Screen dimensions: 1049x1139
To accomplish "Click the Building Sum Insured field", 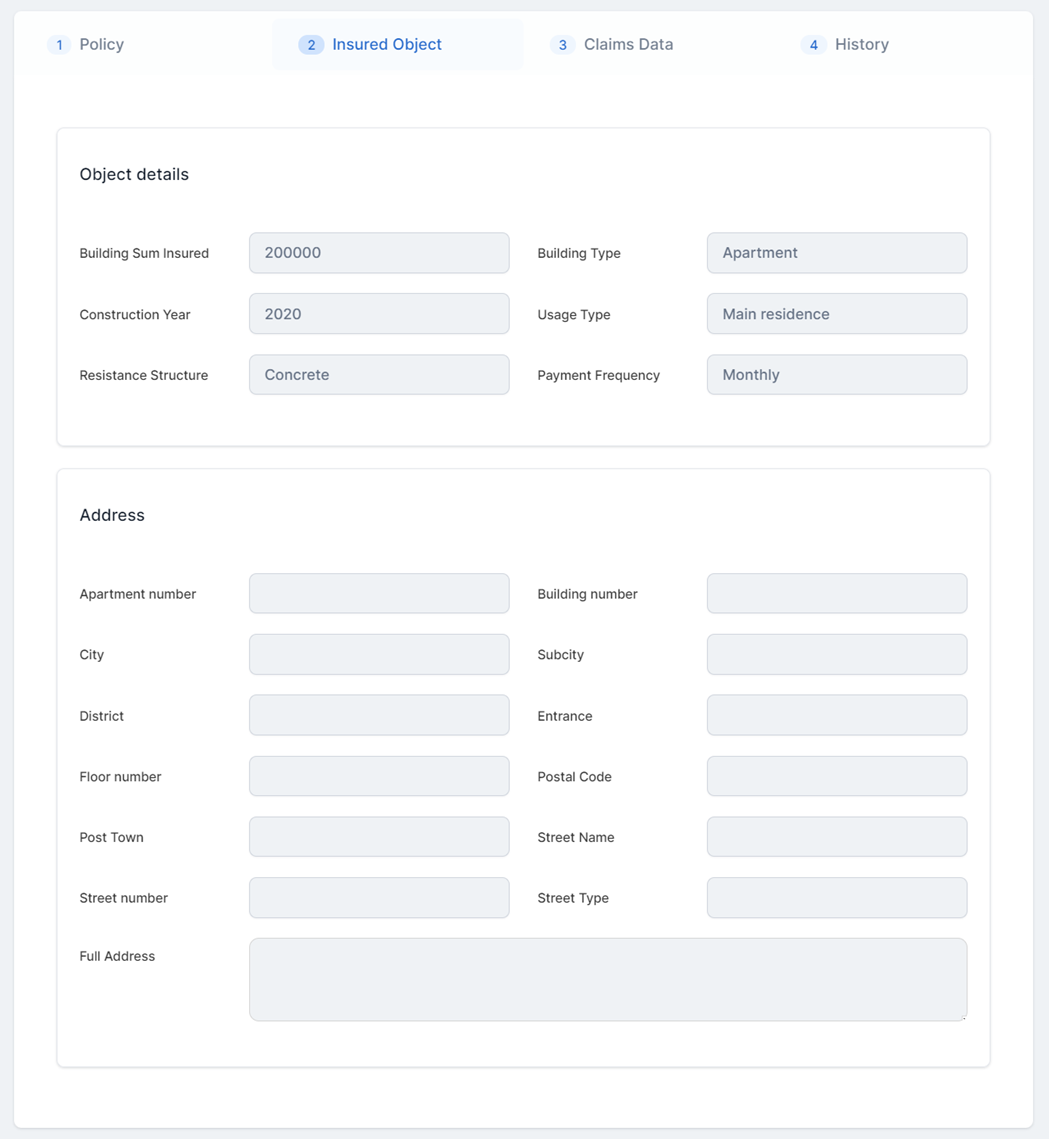I will 379,253.
